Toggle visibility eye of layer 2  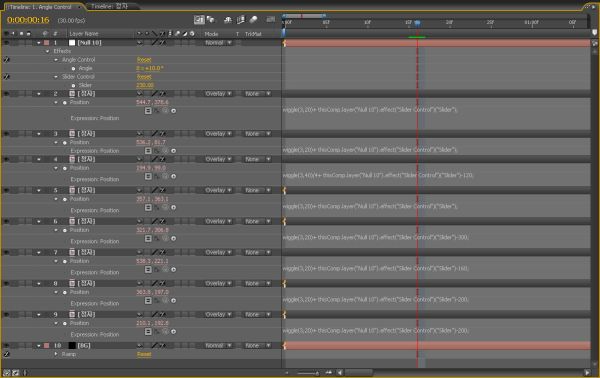click(6, 93)
